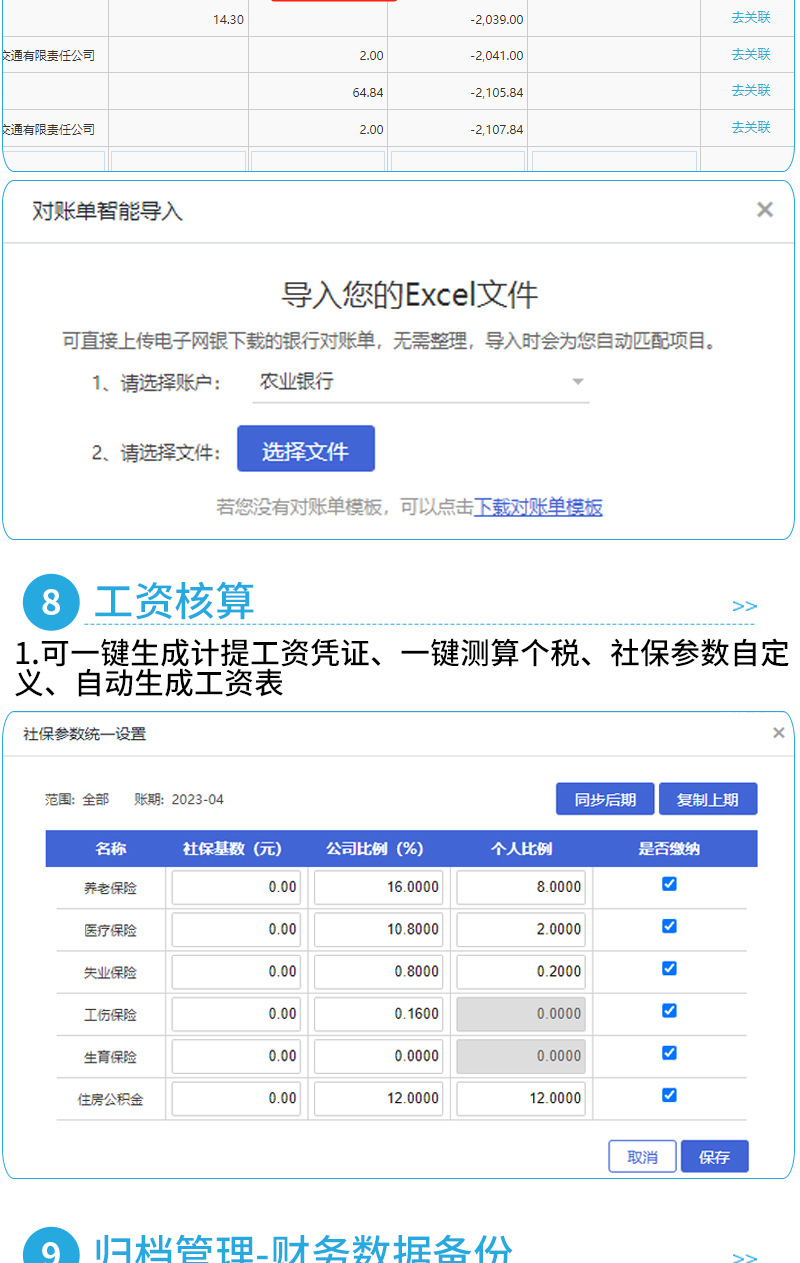Click the 生育保险 社保基数 input field
Screen dimensions: 800x1263
tap(236, 1056)
